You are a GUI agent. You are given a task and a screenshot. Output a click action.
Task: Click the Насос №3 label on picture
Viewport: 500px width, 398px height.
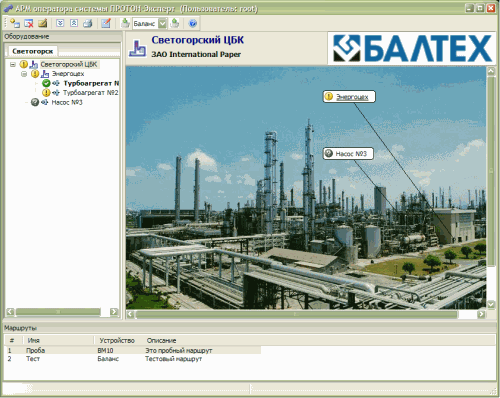pyautogui.click(x=351, y=154)
